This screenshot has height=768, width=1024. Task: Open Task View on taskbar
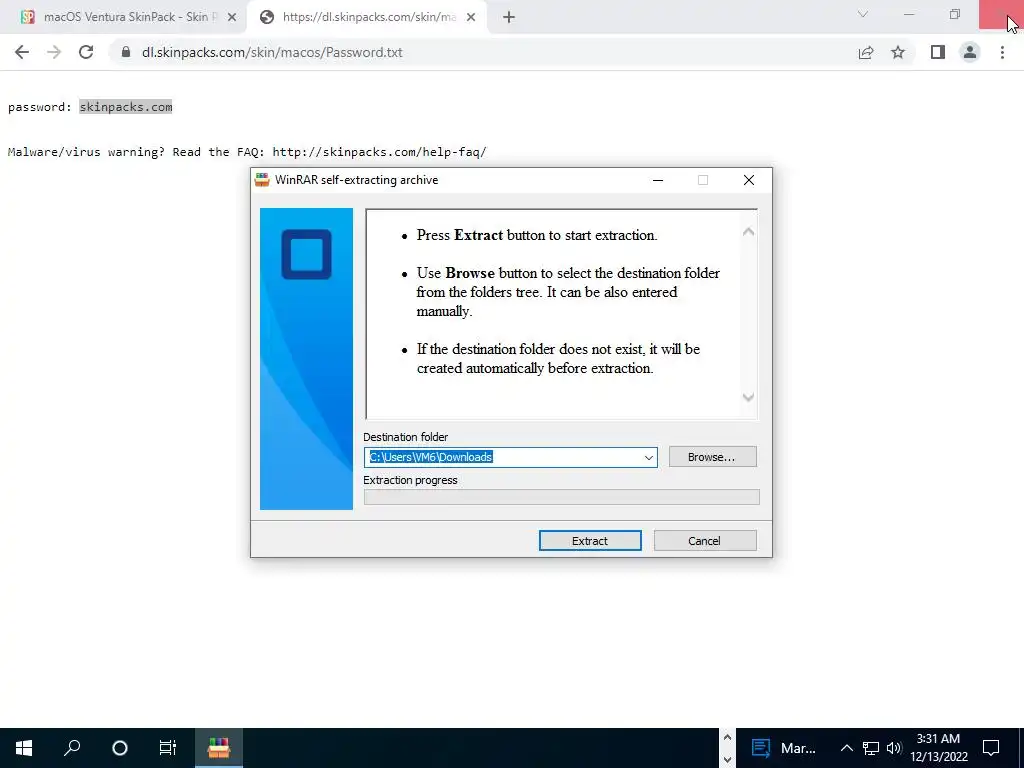tap(168, 748)
